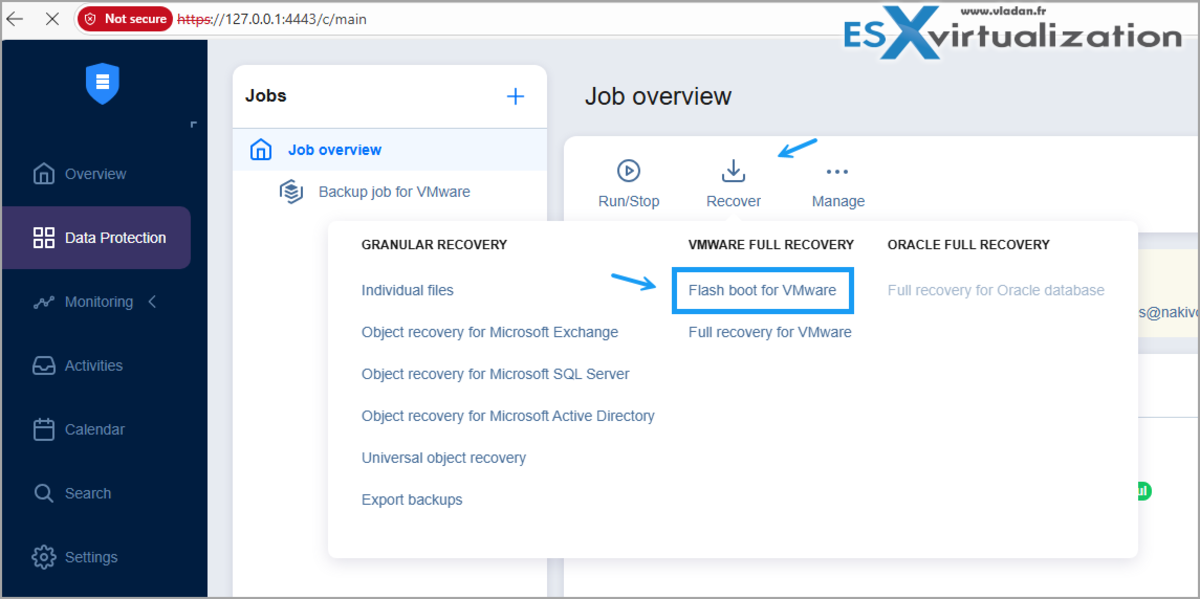This screenshot has width=1200, height=599.
Task: Open Universal object recovery
Action: pos(444,457)
